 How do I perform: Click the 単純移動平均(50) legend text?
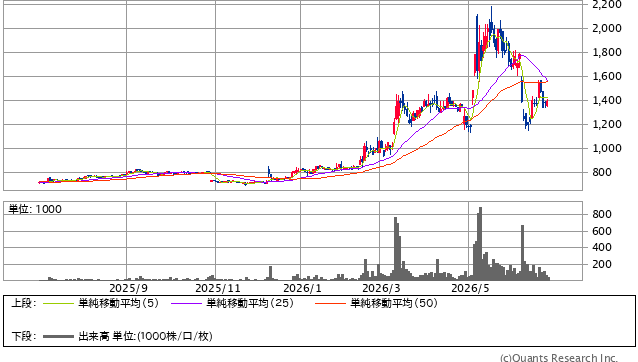[394, 303]
